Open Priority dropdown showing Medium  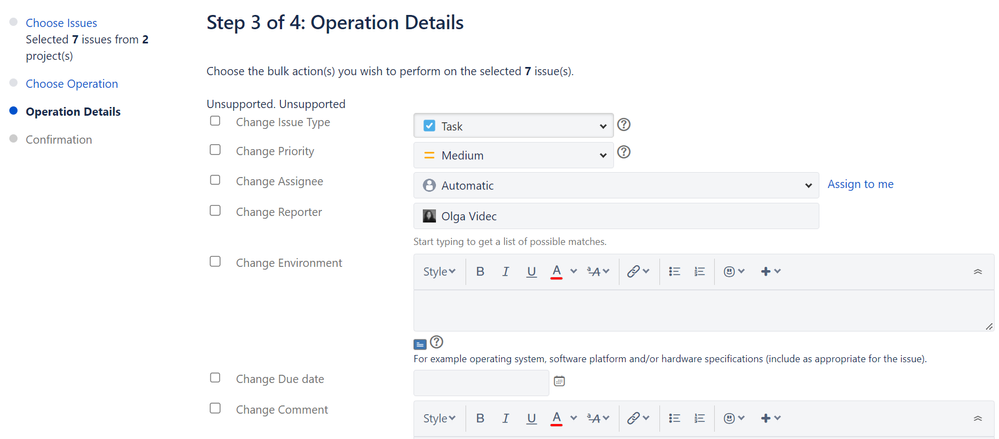514,155
